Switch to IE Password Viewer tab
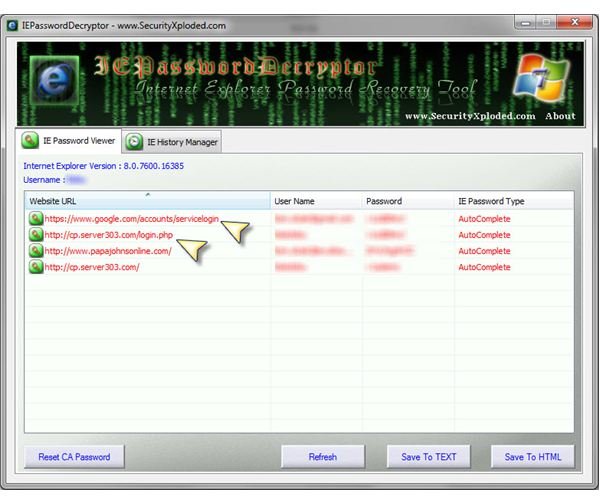The height and width of the screenshot is (496, 600). coord(68,140)
